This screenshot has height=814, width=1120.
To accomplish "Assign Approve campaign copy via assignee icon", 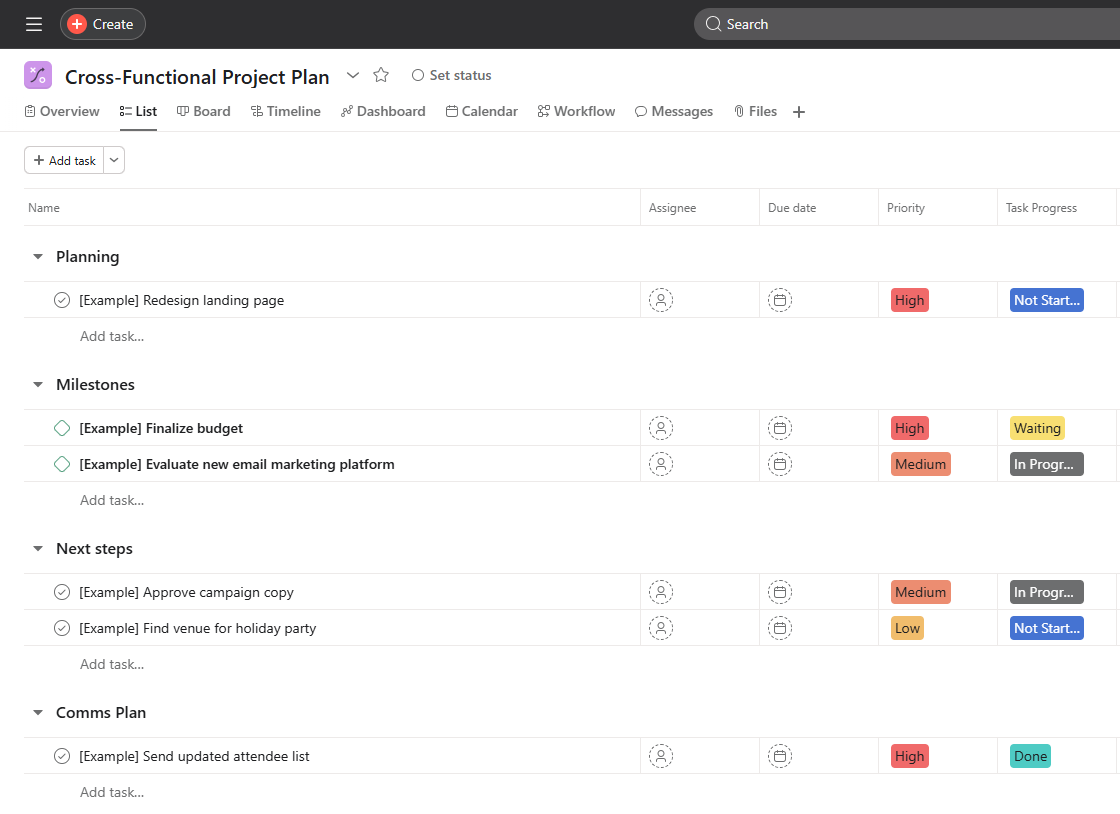I will tap(661, 592).
